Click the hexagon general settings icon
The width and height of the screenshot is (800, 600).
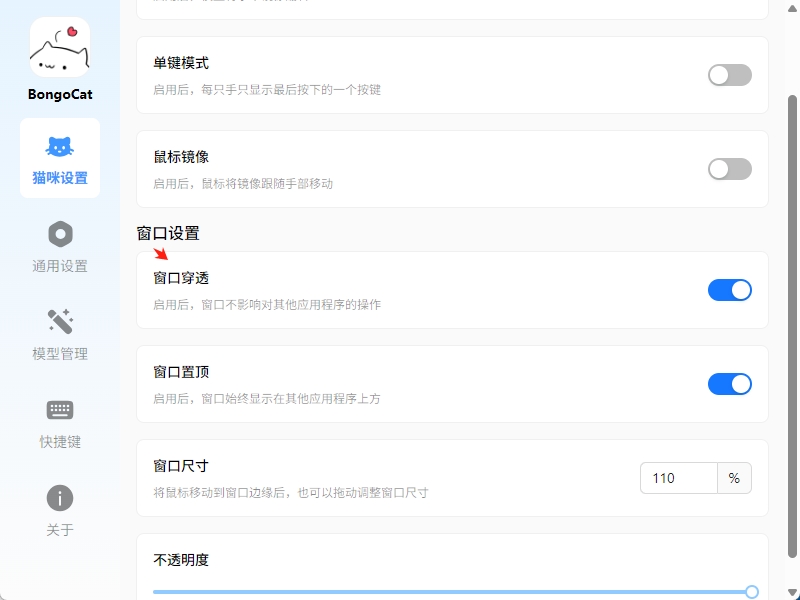(x=60, y=234)
